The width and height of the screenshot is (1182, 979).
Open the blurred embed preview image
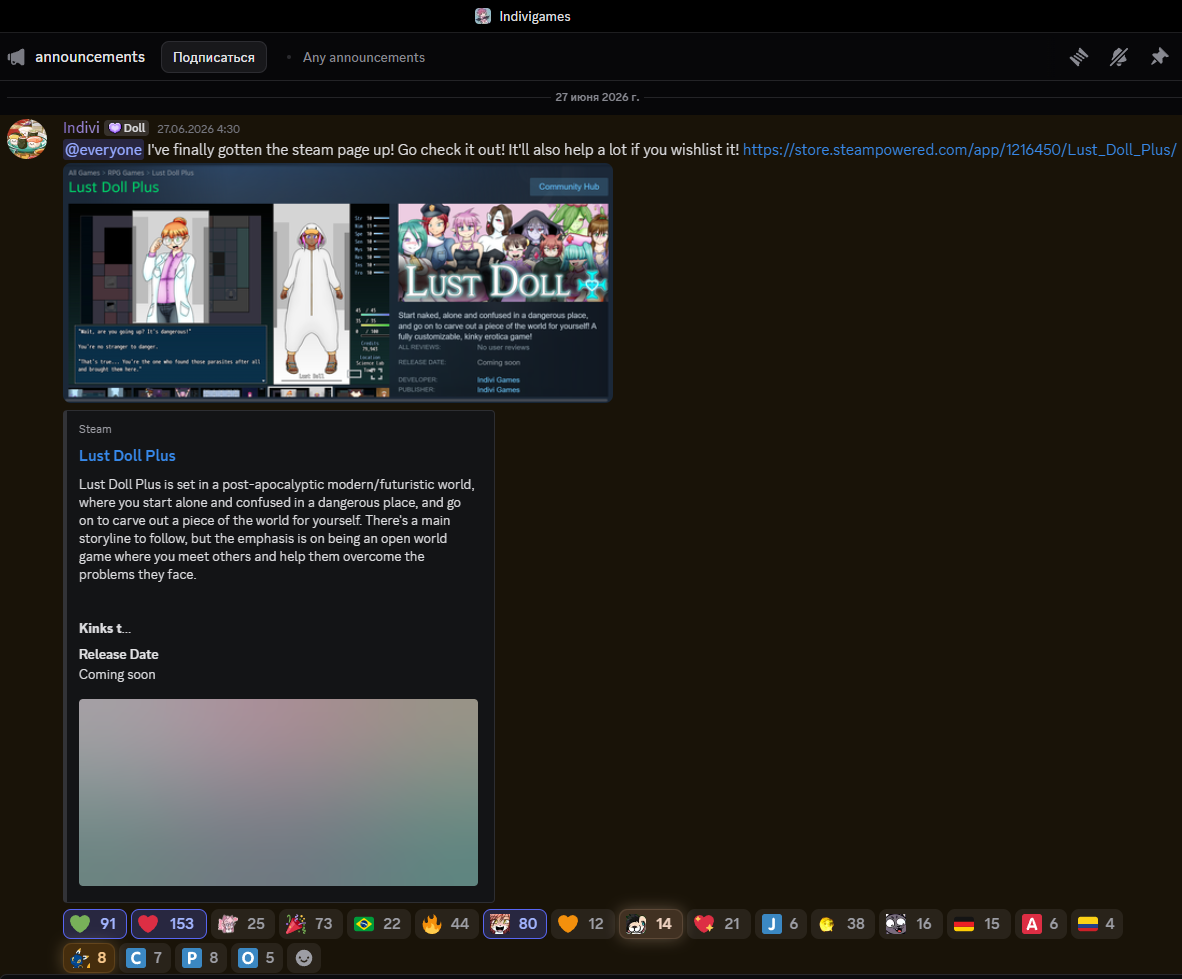(278, 792)
